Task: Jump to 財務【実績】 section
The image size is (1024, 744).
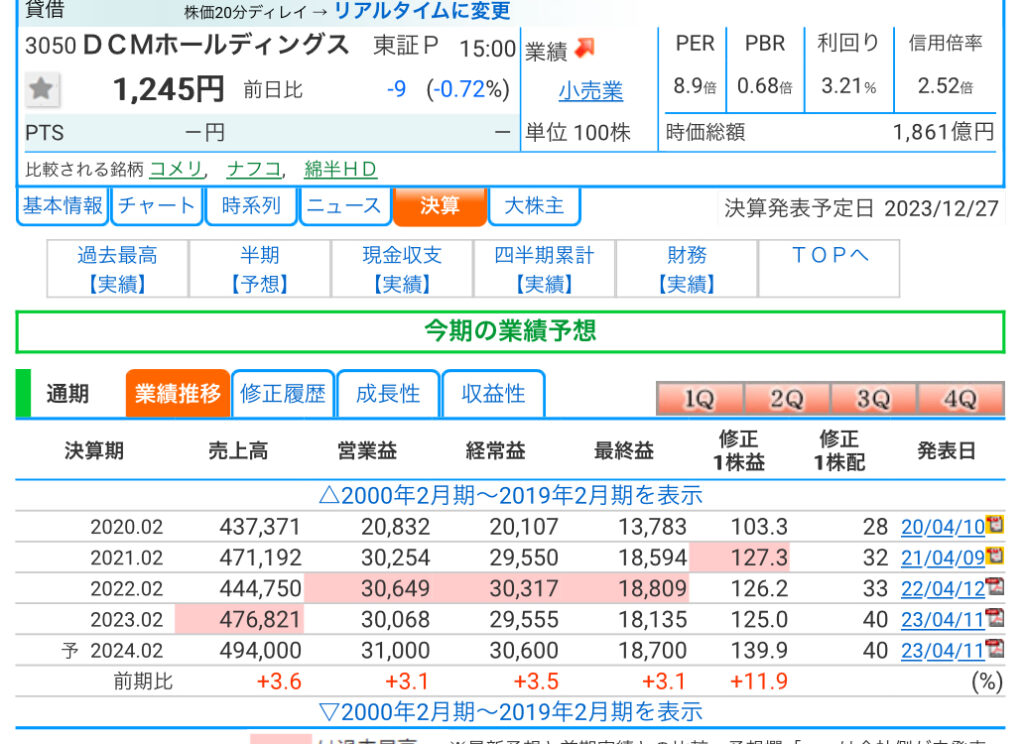Action: [x=686, y=268]
